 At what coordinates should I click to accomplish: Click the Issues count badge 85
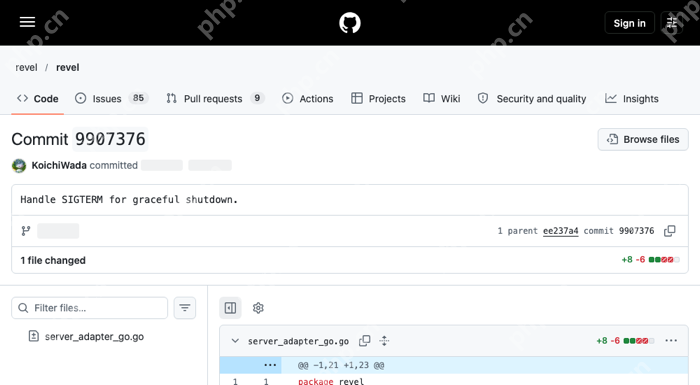(138, 98)
